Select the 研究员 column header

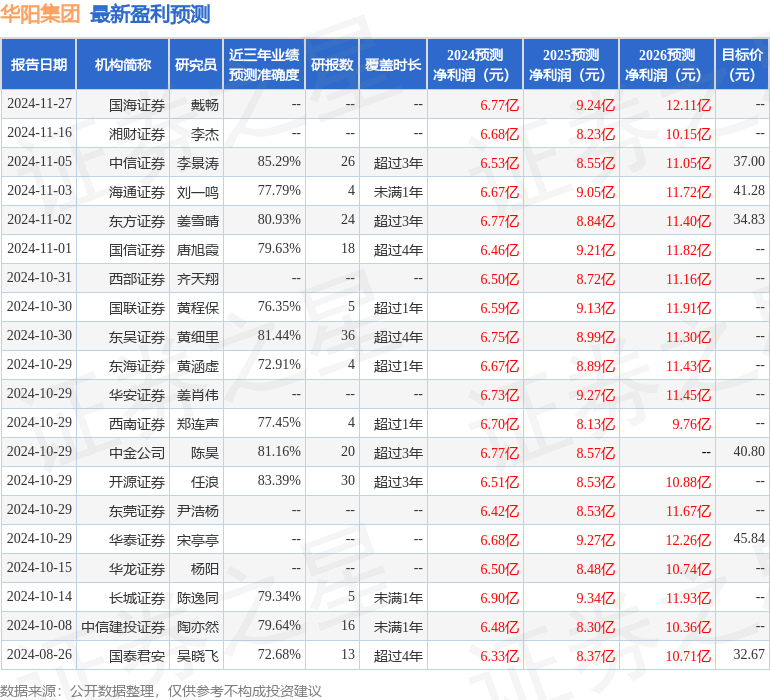click(196, 65)
